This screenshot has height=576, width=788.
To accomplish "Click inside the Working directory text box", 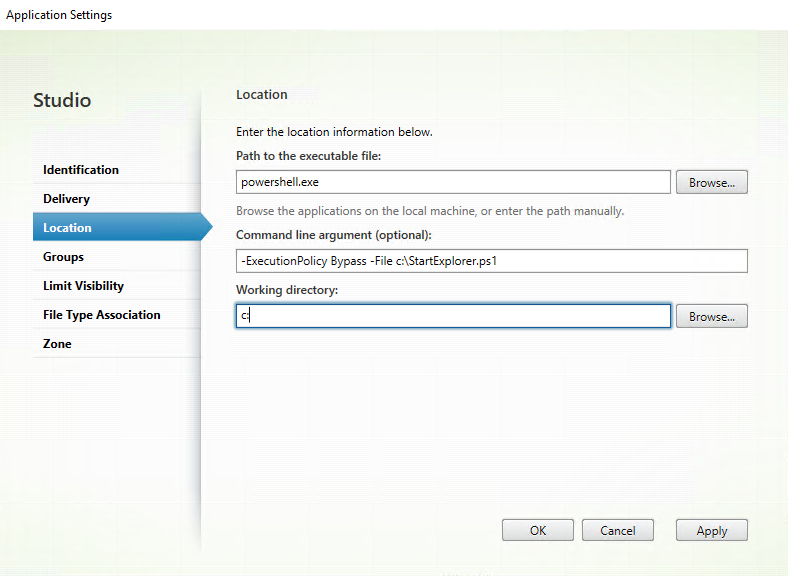I will pos(452,316).
